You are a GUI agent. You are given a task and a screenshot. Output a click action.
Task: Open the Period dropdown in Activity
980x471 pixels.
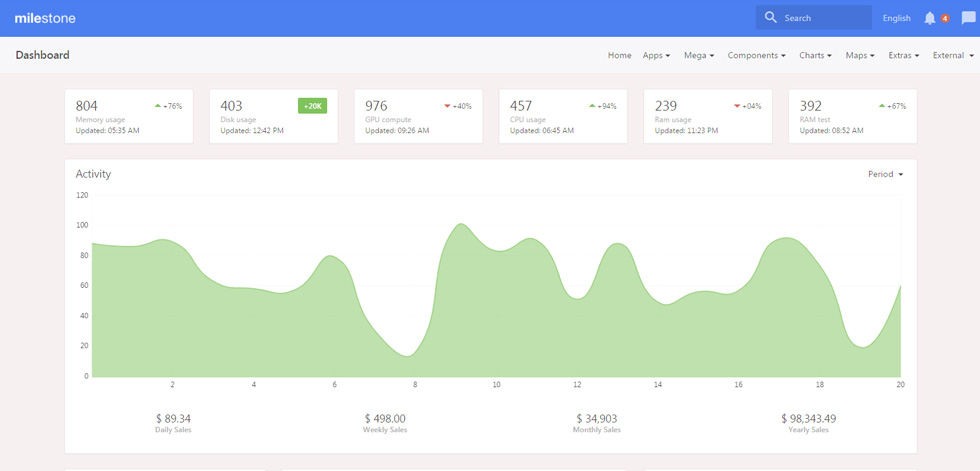pos(886,174)
